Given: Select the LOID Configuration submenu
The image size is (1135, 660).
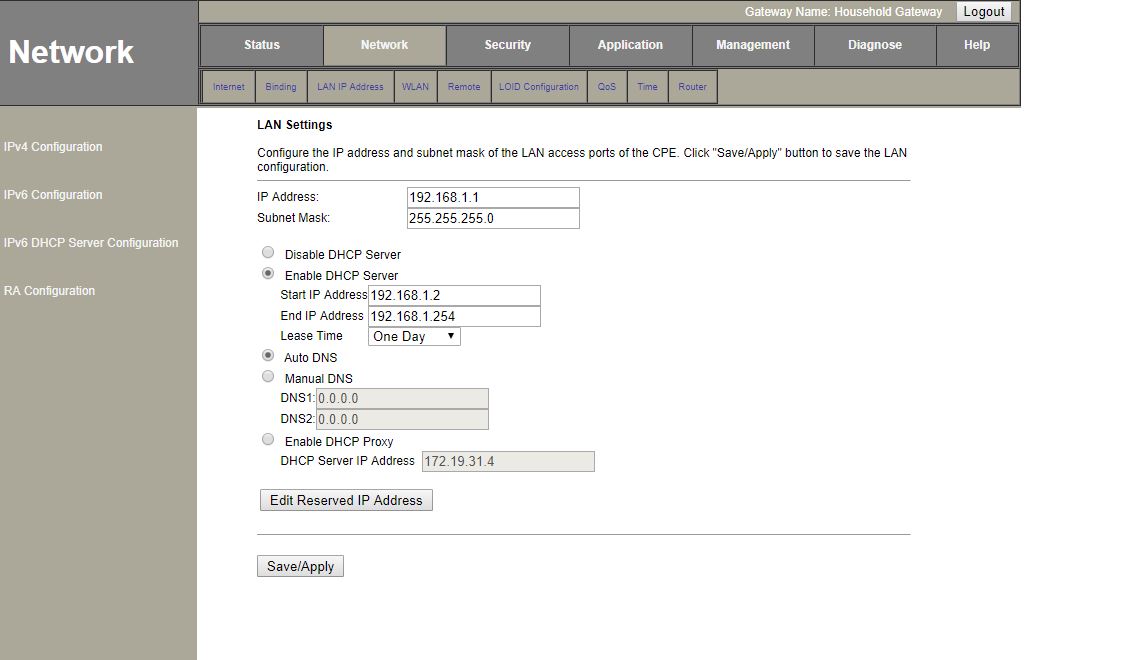Looking at the screenshot, I should tap(539, 87).
